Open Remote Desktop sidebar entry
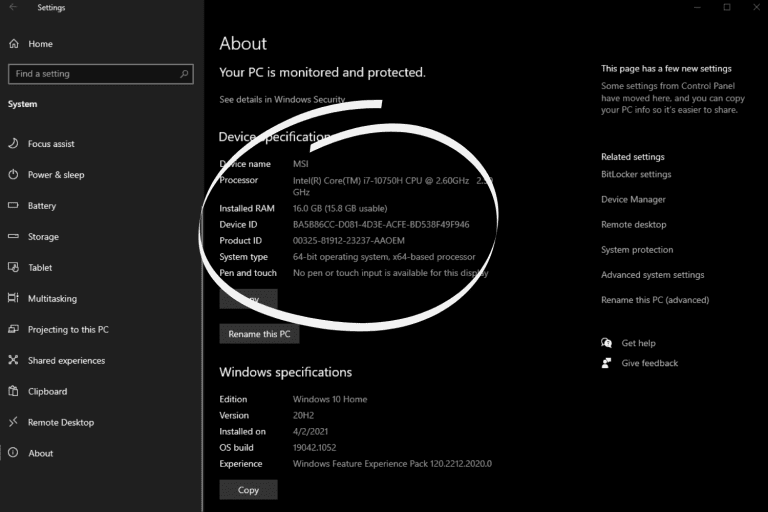The height and width of the screenshot is (512, 768). [61, 423]
